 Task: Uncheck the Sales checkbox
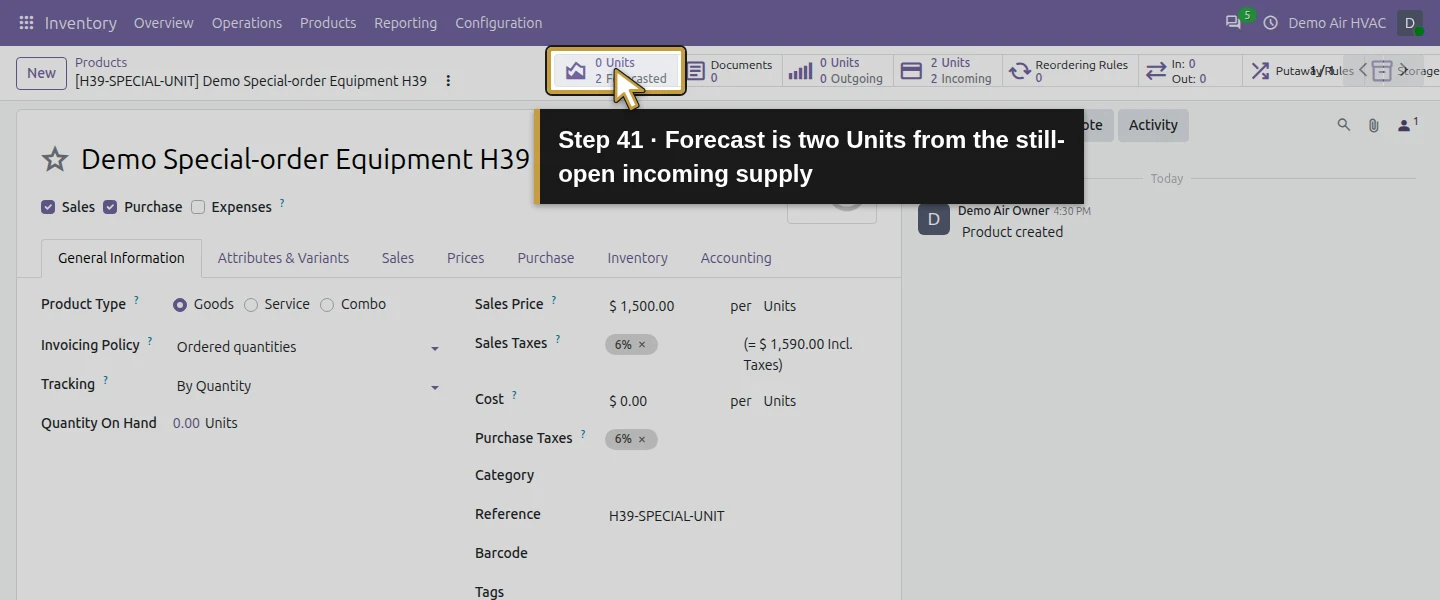pos(48,207)
